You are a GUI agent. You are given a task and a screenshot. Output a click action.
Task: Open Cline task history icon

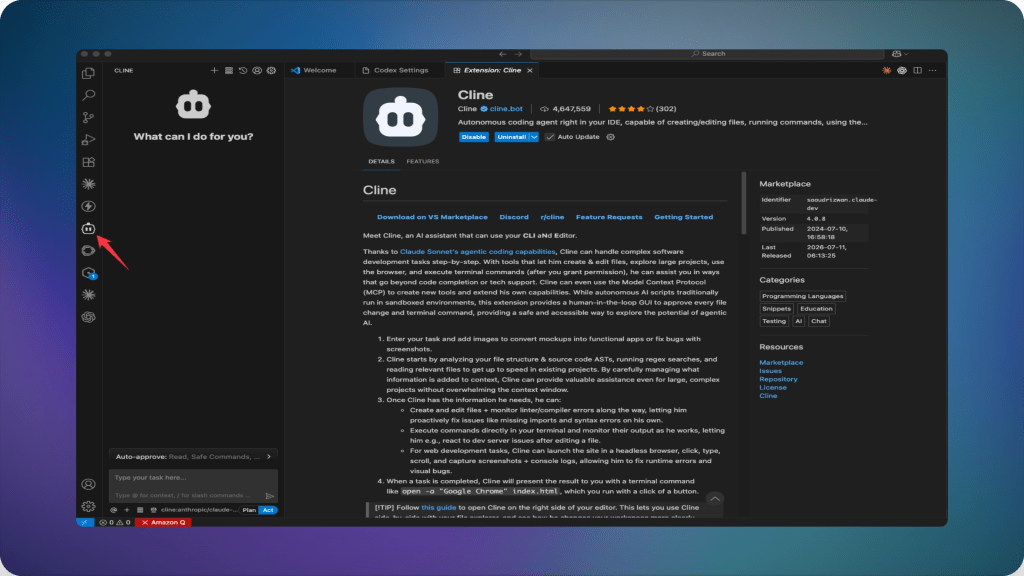[x=243, y=71]
